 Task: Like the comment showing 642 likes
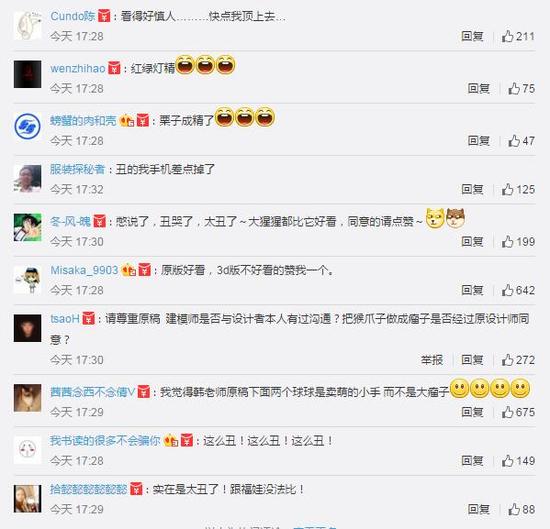507,290
